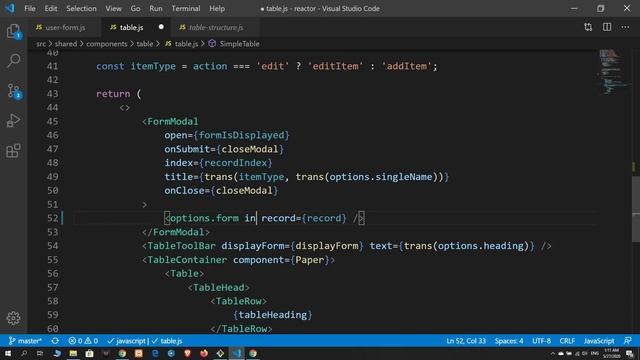Screen dimensions: 640x360
Task: Click the components breadcrumb segment
Action: (x=107, y=44)
